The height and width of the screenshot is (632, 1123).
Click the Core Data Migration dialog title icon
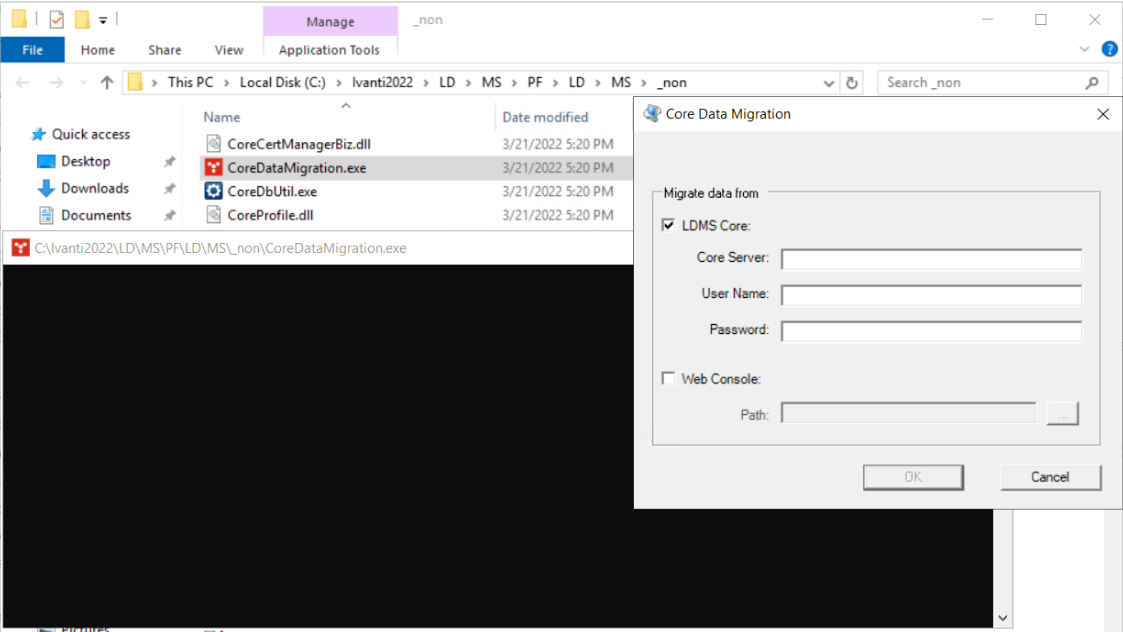(x=652, y=114)
